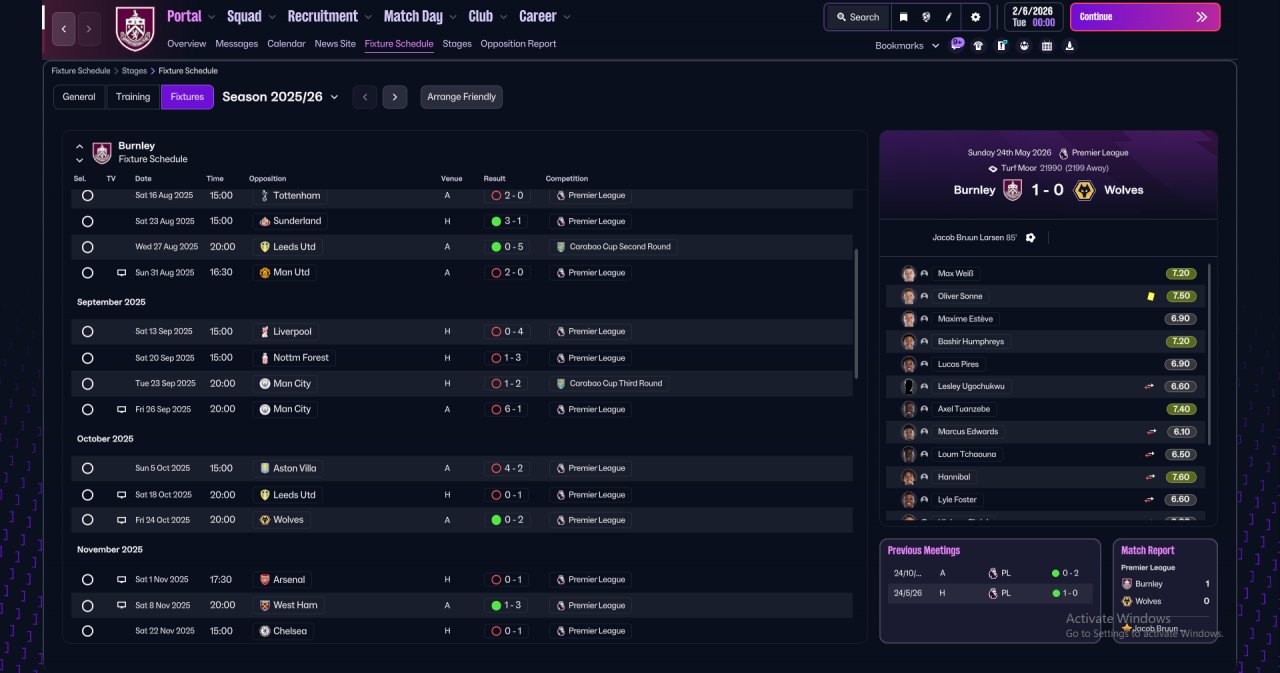This screenshot has width=1280, height=673.
Task: Click the Search field in the top bar
Action: click(858, 17)
